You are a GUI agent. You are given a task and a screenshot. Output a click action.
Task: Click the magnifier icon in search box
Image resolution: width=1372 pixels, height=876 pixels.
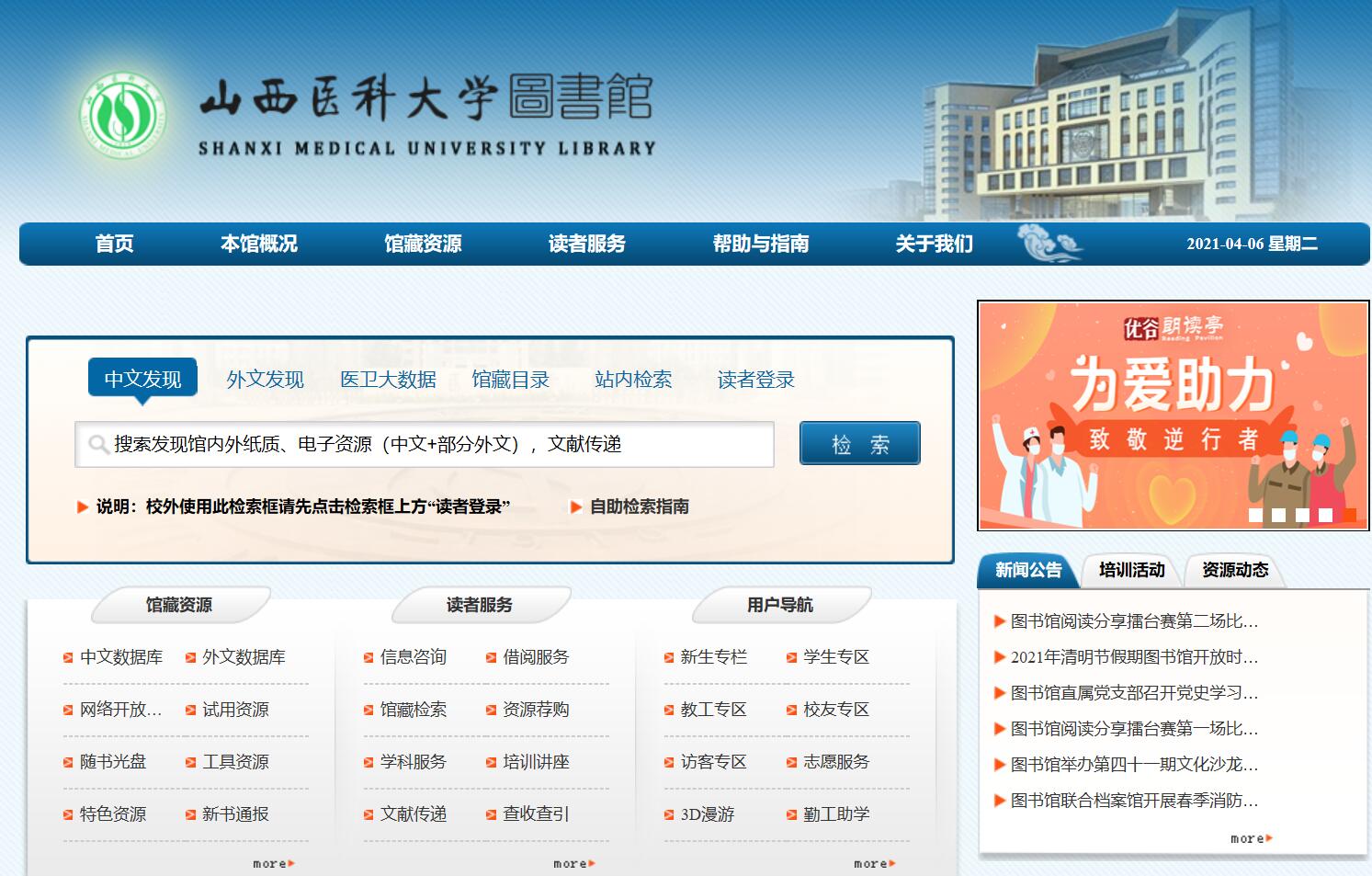97,445
